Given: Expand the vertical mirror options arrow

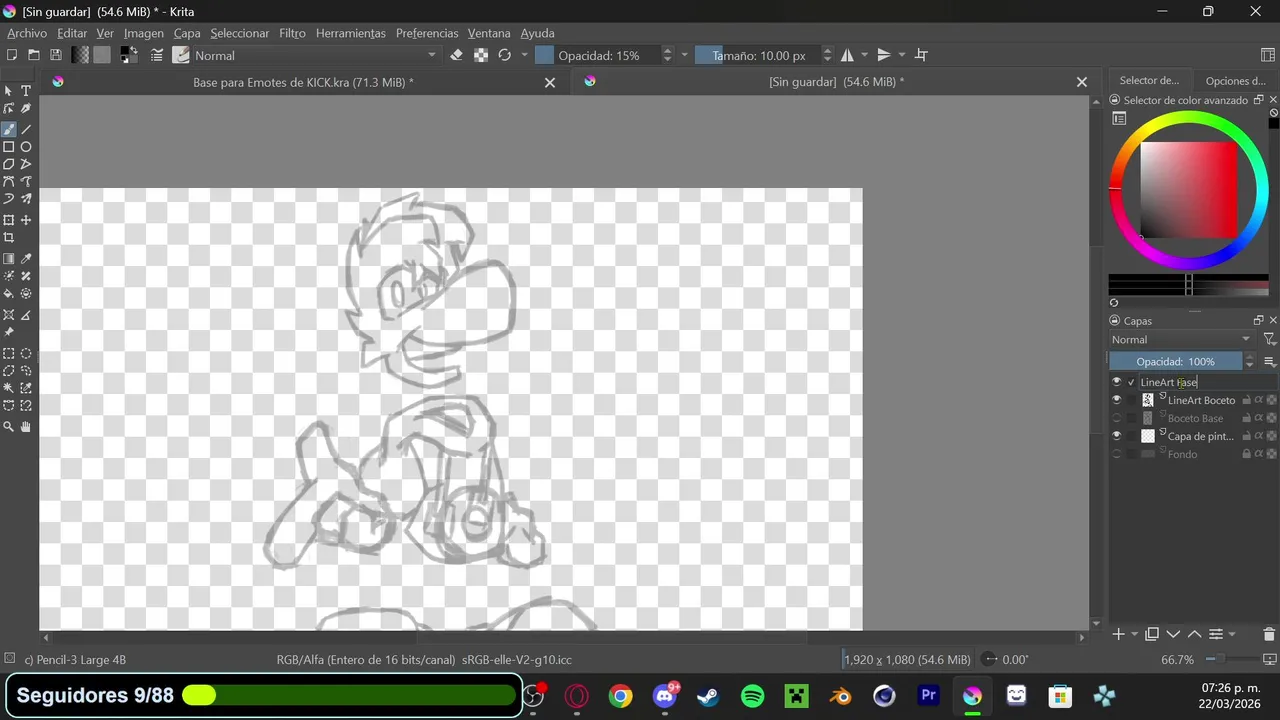Looking at the screenshot, I should tap(901, 55).
